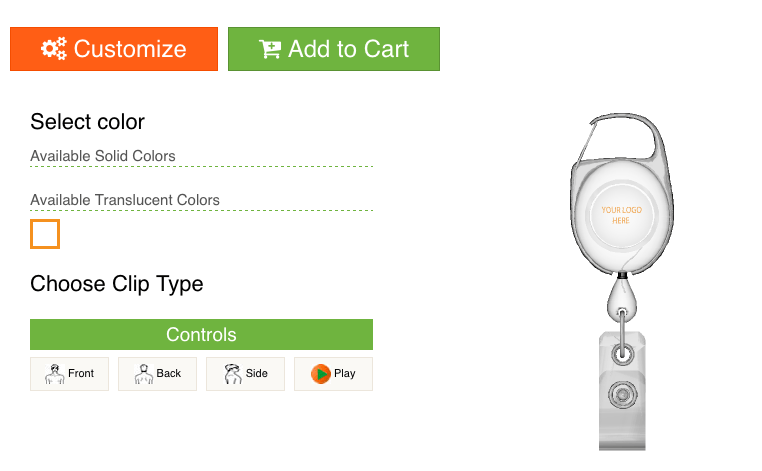Click Add to Cart text
Screen dimensions: 762x471
(348, 49)
